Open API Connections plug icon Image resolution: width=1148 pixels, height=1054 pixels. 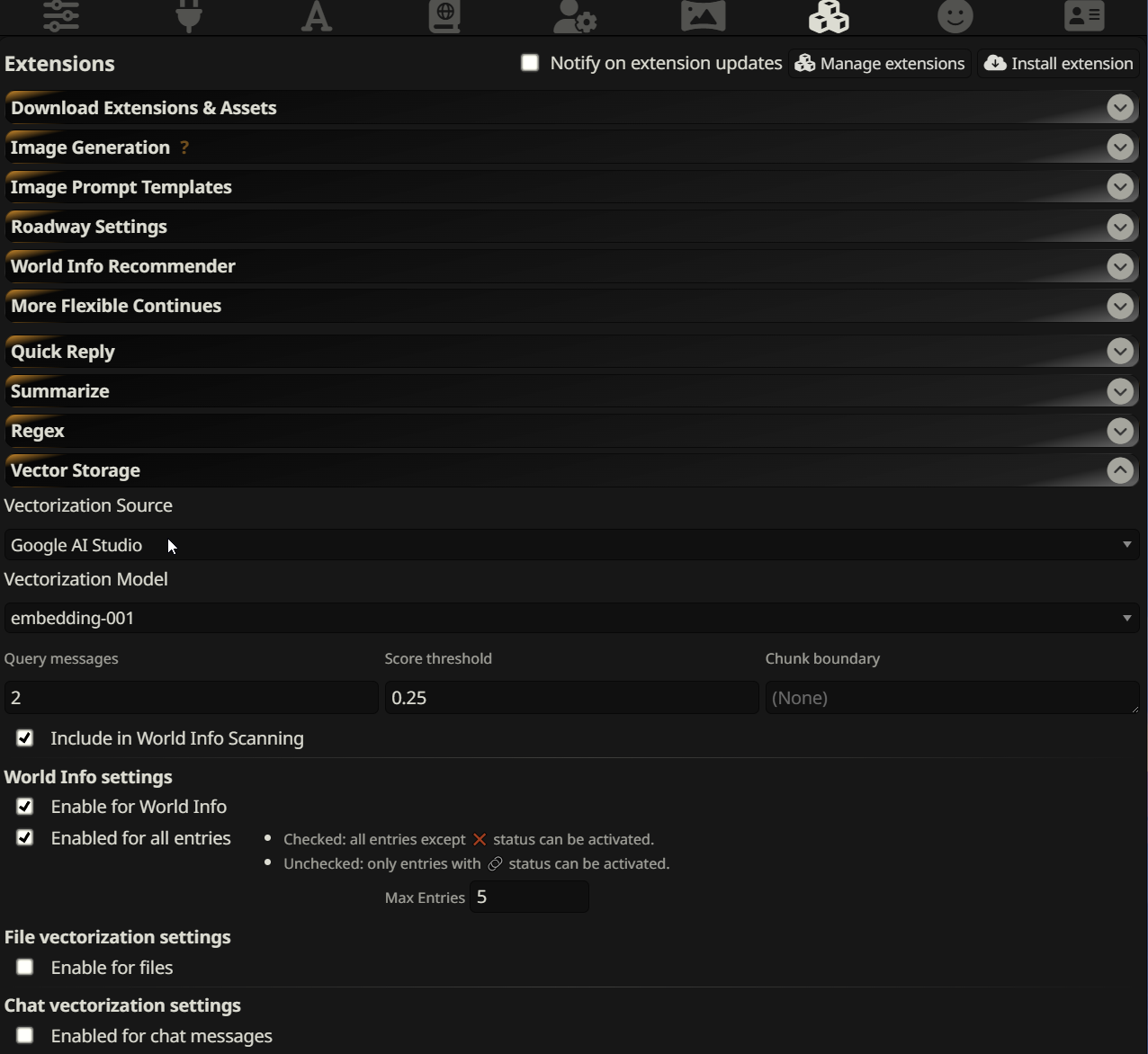click(189, 16)
